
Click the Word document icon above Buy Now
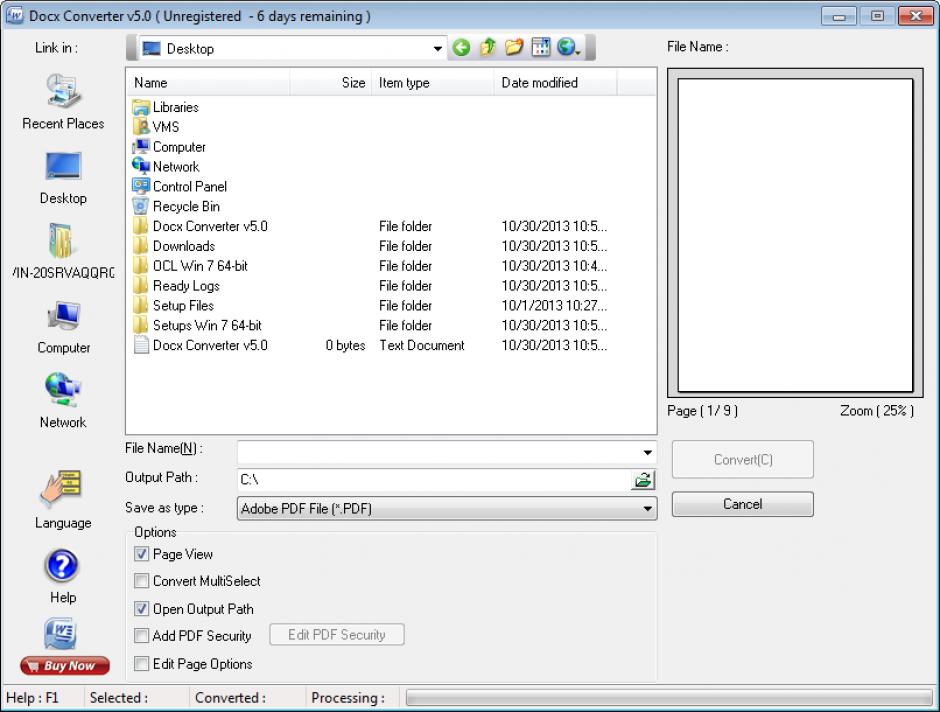click(x=60, y=635)
